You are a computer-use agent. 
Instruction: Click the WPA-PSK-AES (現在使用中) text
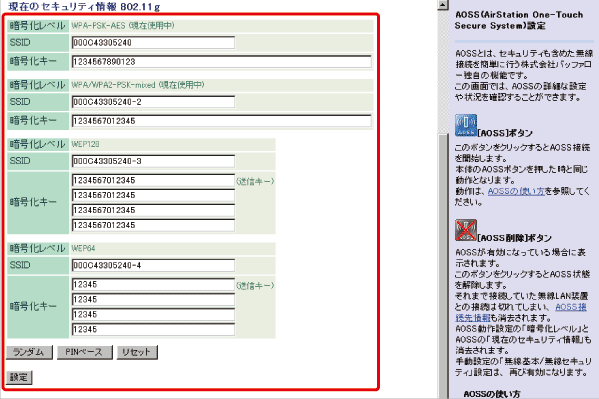click(123, 26)
